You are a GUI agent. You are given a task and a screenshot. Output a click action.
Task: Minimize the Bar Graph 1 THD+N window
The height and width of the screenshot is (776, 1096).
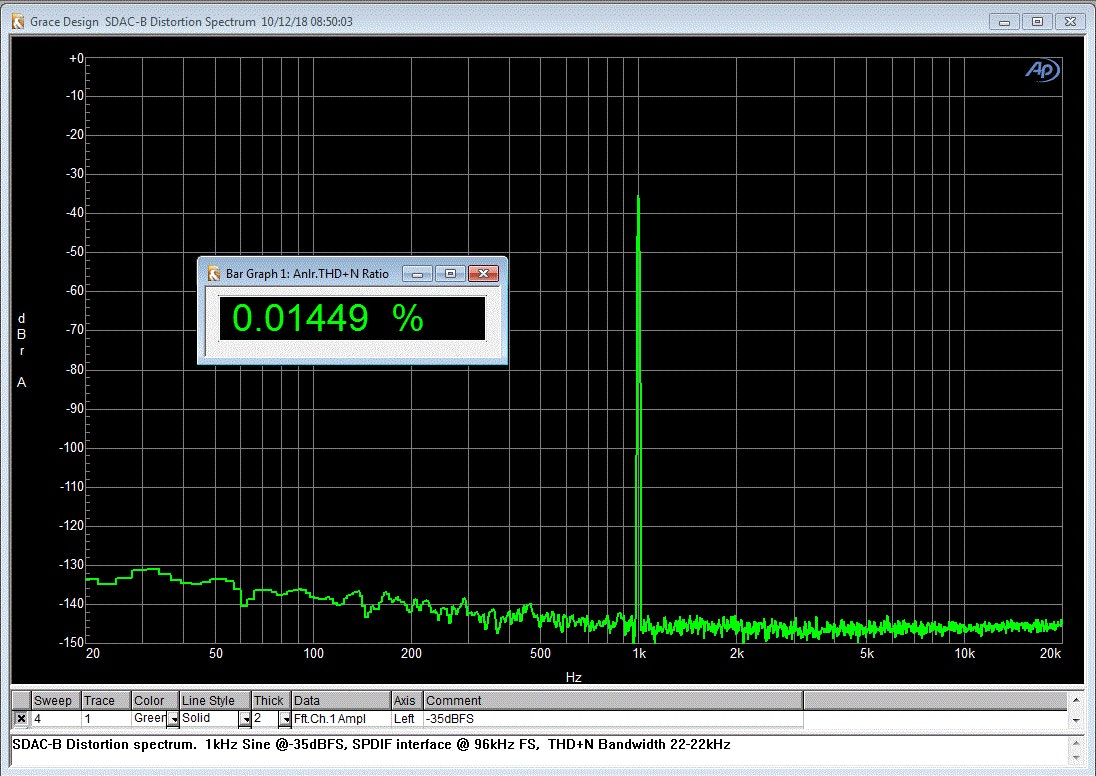[x=421, y=273]
